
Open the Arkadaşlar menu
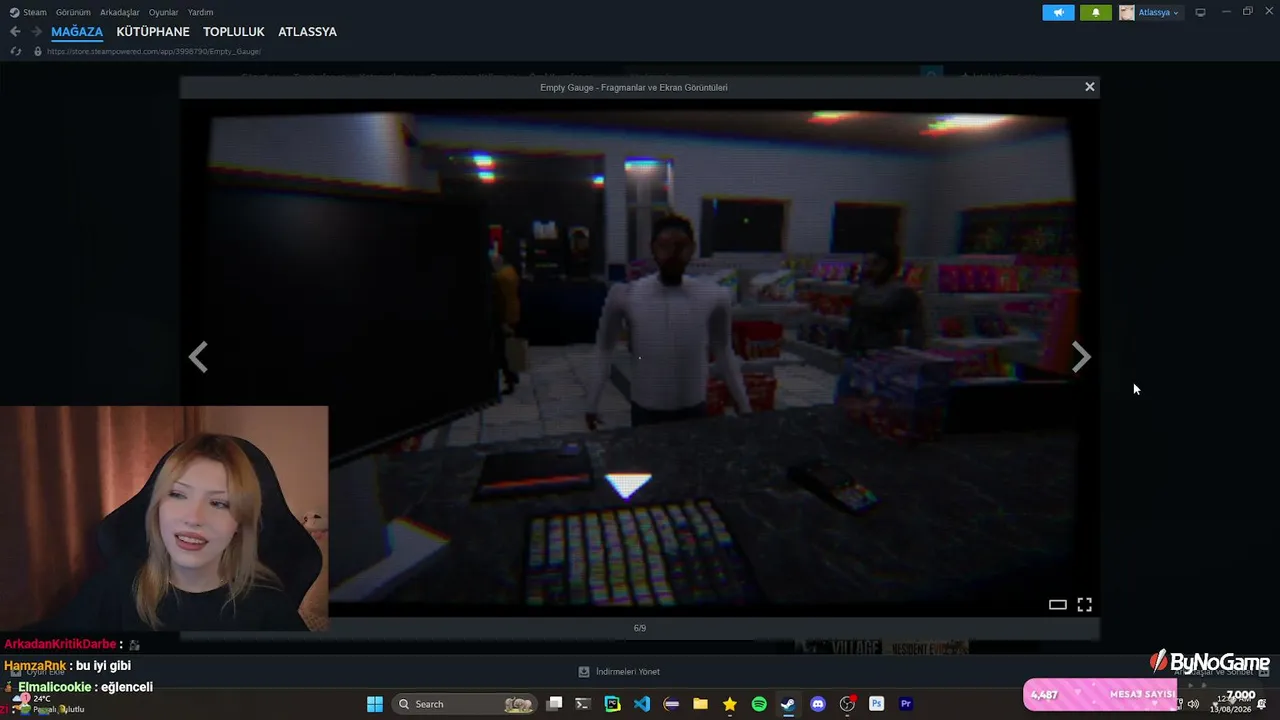(120, 12)
